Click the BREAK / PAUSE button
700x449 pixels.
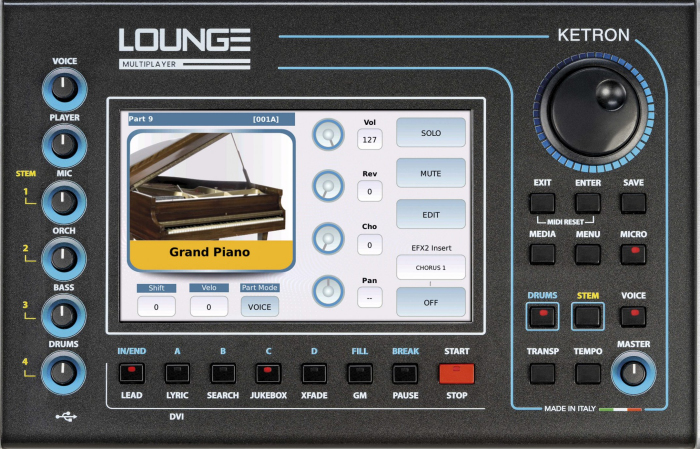click(405, 374)
